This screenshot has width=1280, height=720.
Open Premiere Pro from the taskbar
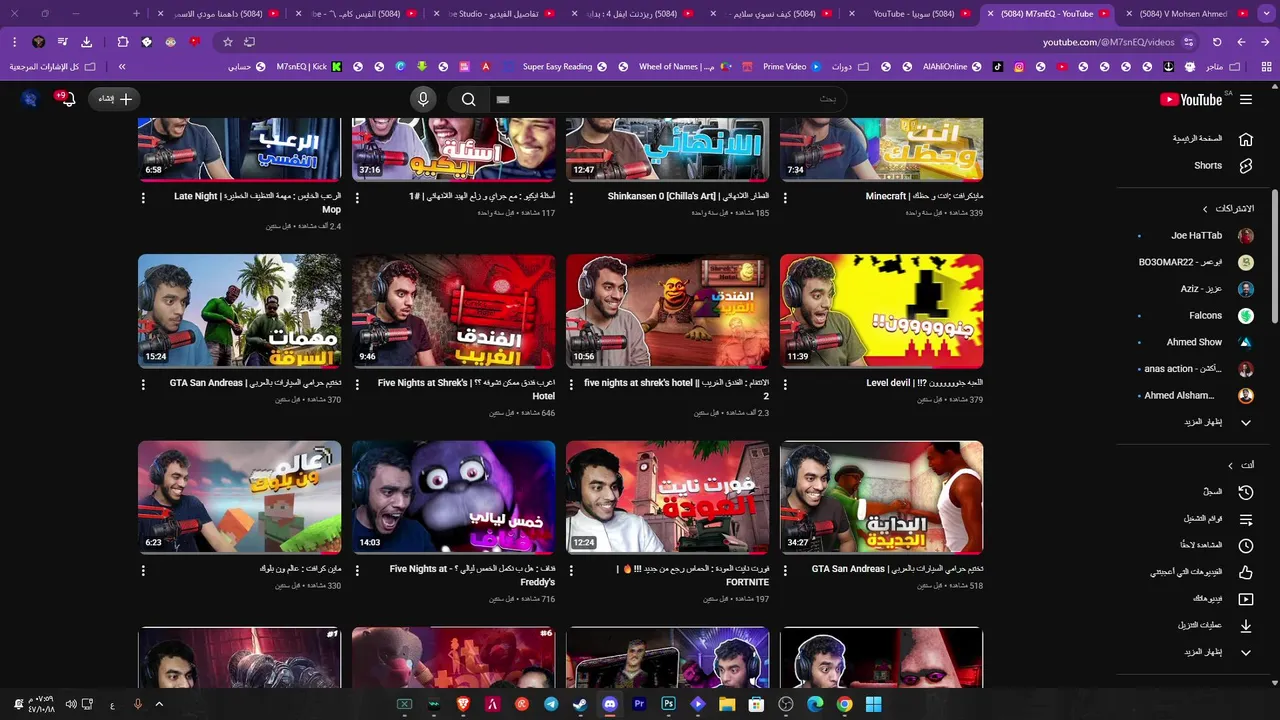click(x=639, y=704)
